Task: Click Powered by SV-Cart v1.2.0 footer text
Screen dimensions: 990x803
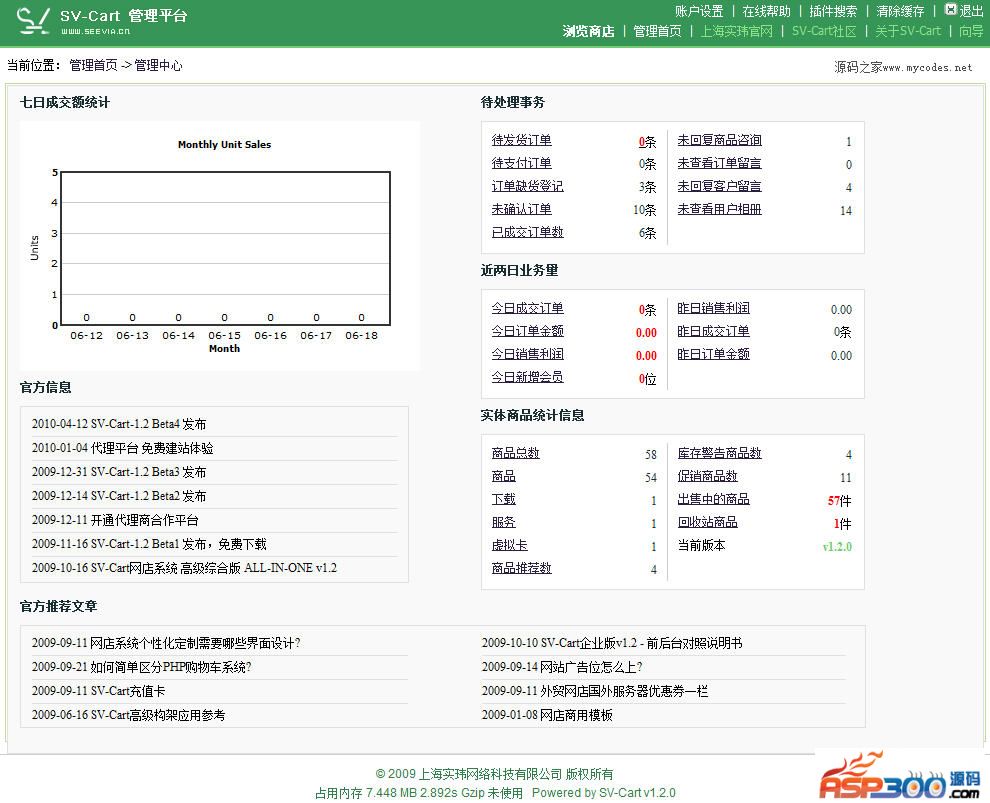Action: [604, 792]
